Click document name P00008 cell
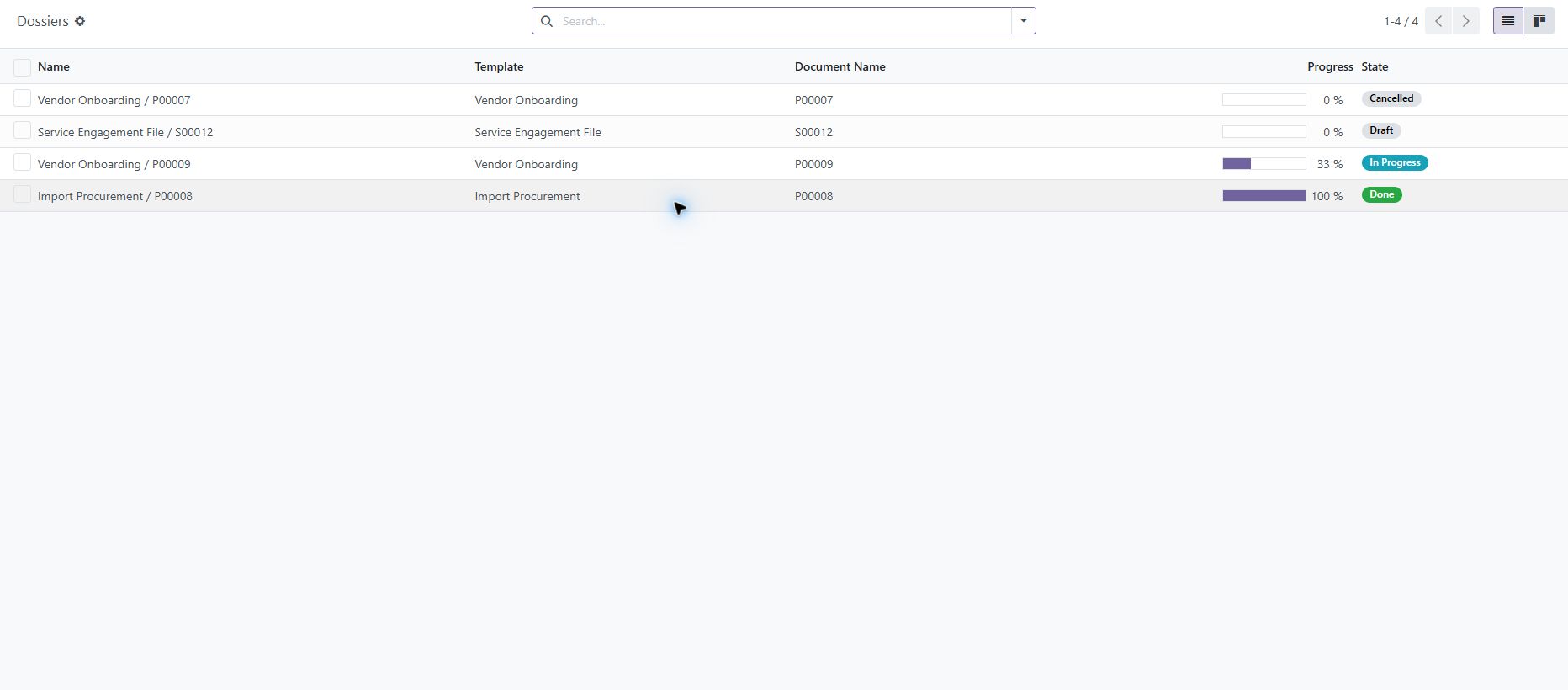The width and height of the screenshot is (1568, 690). (x=814, y=196)
